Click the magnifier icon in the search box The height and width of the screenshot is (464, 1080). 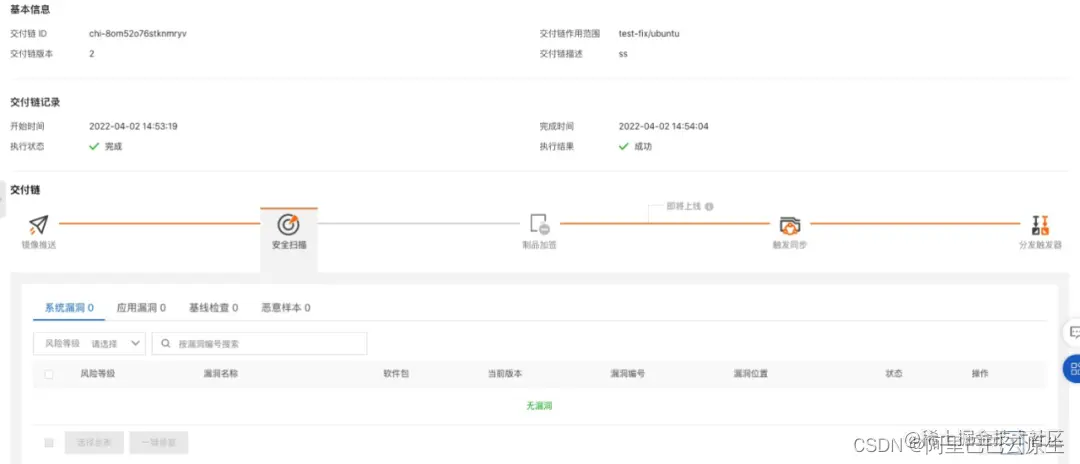[166, 344]
